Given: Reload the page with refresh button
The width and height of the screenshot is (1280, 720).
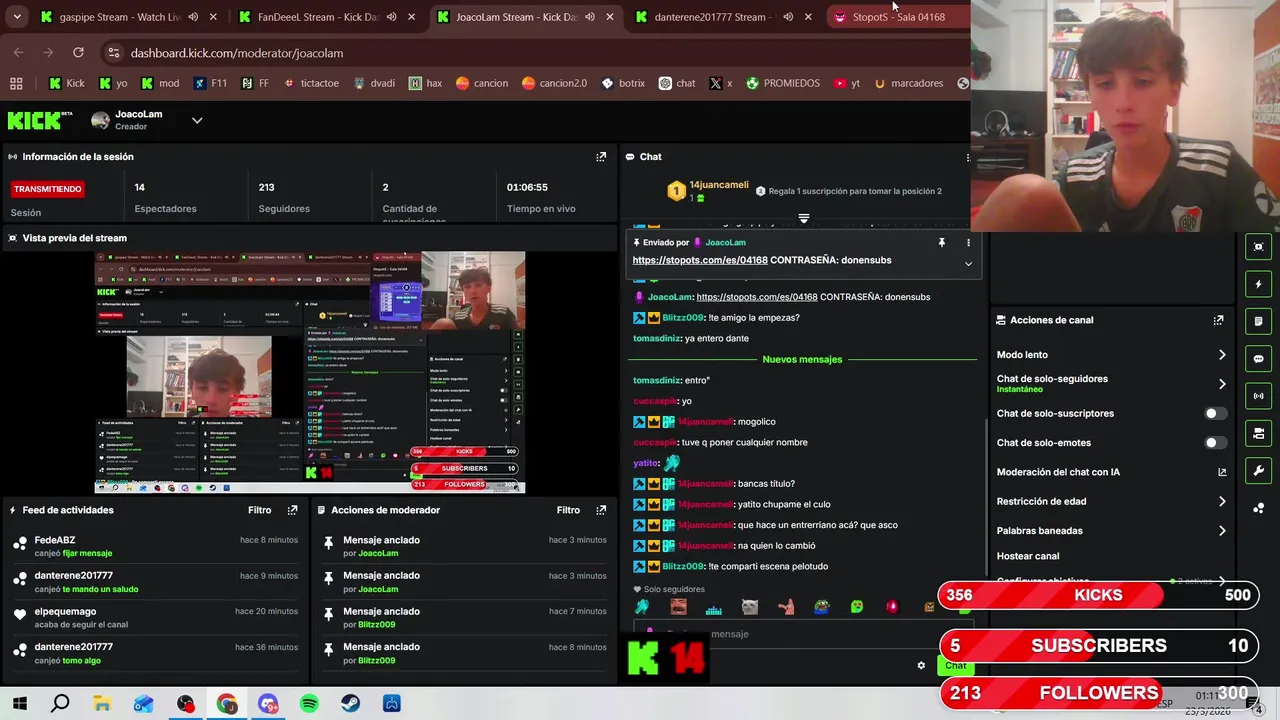Looking at the screenshot, I should tap(78, 53).
